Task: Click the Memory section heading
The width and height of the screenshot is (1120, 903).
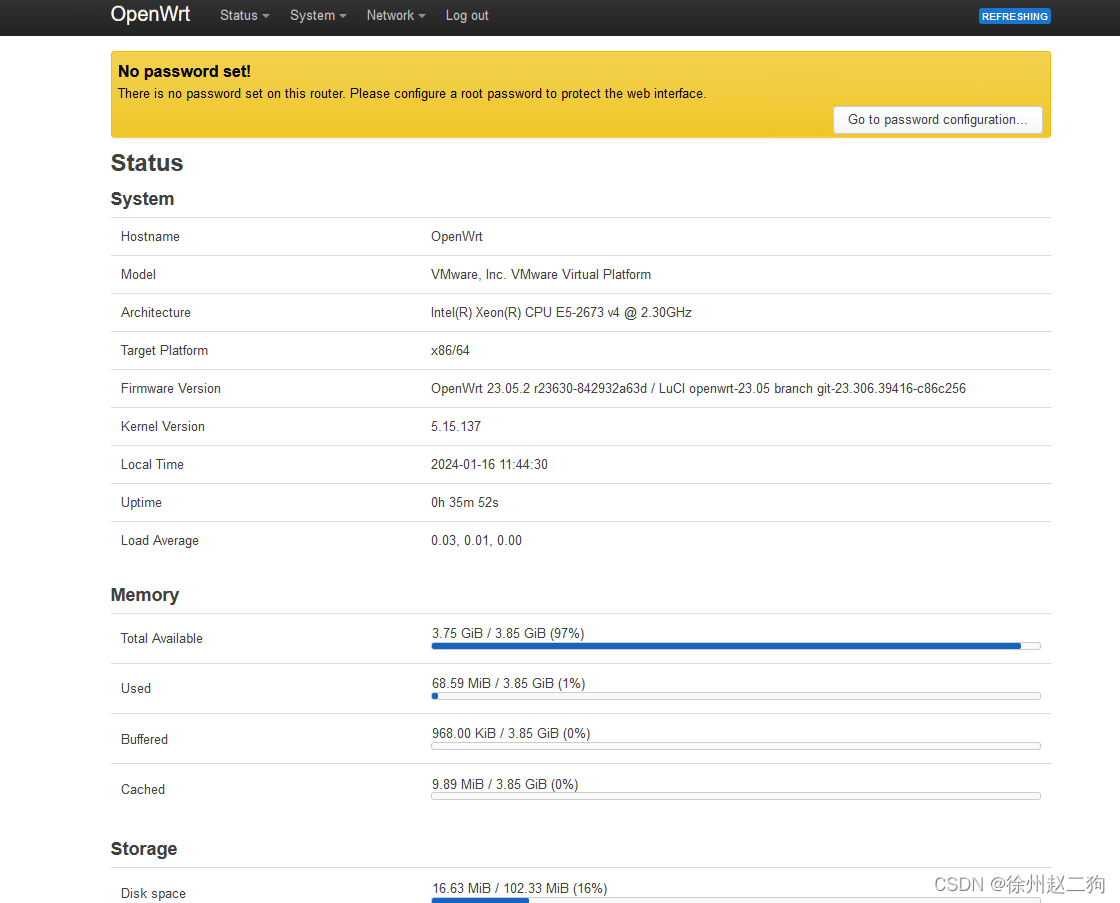Action: [145, 594]
